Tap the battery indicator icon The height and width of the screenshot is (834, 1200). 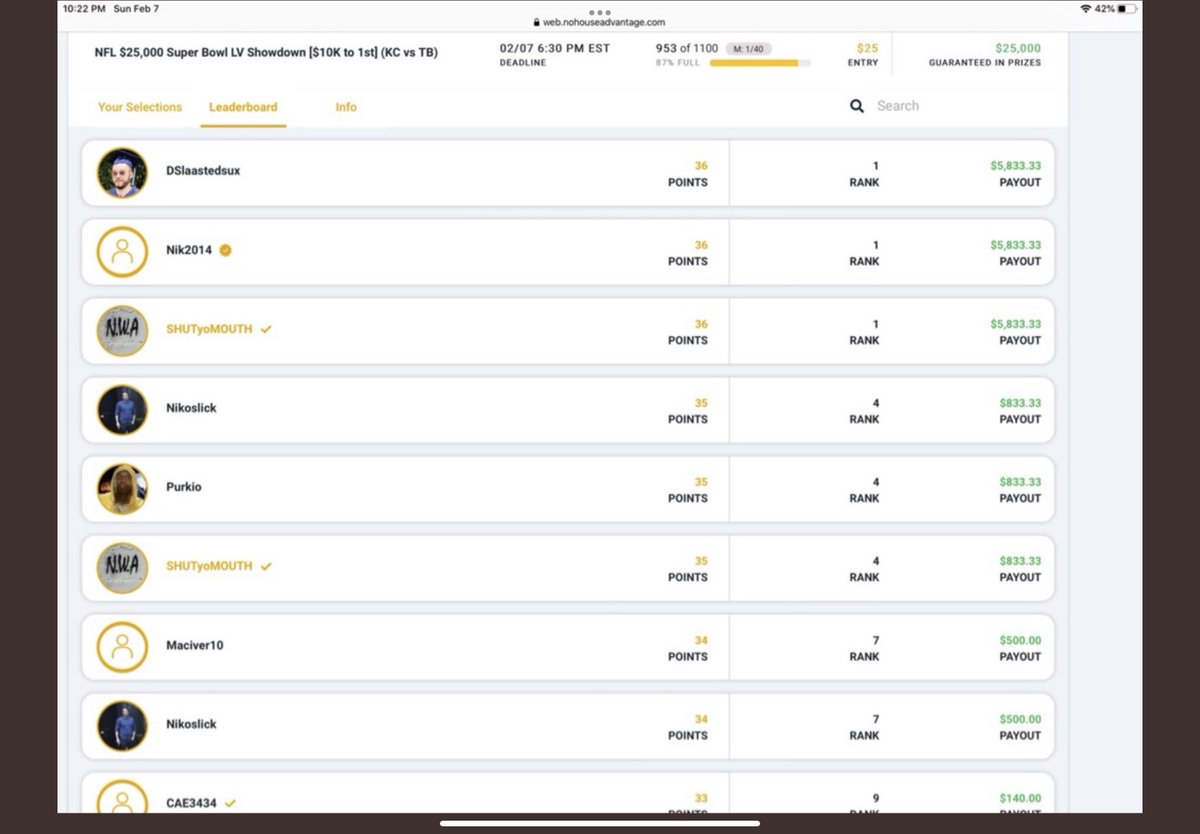[1127, 9]
